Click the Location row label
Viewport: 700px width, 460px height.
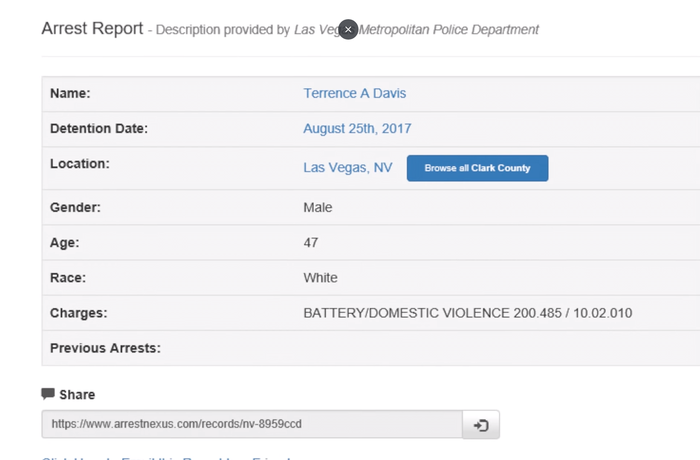(x=79, y=163)
